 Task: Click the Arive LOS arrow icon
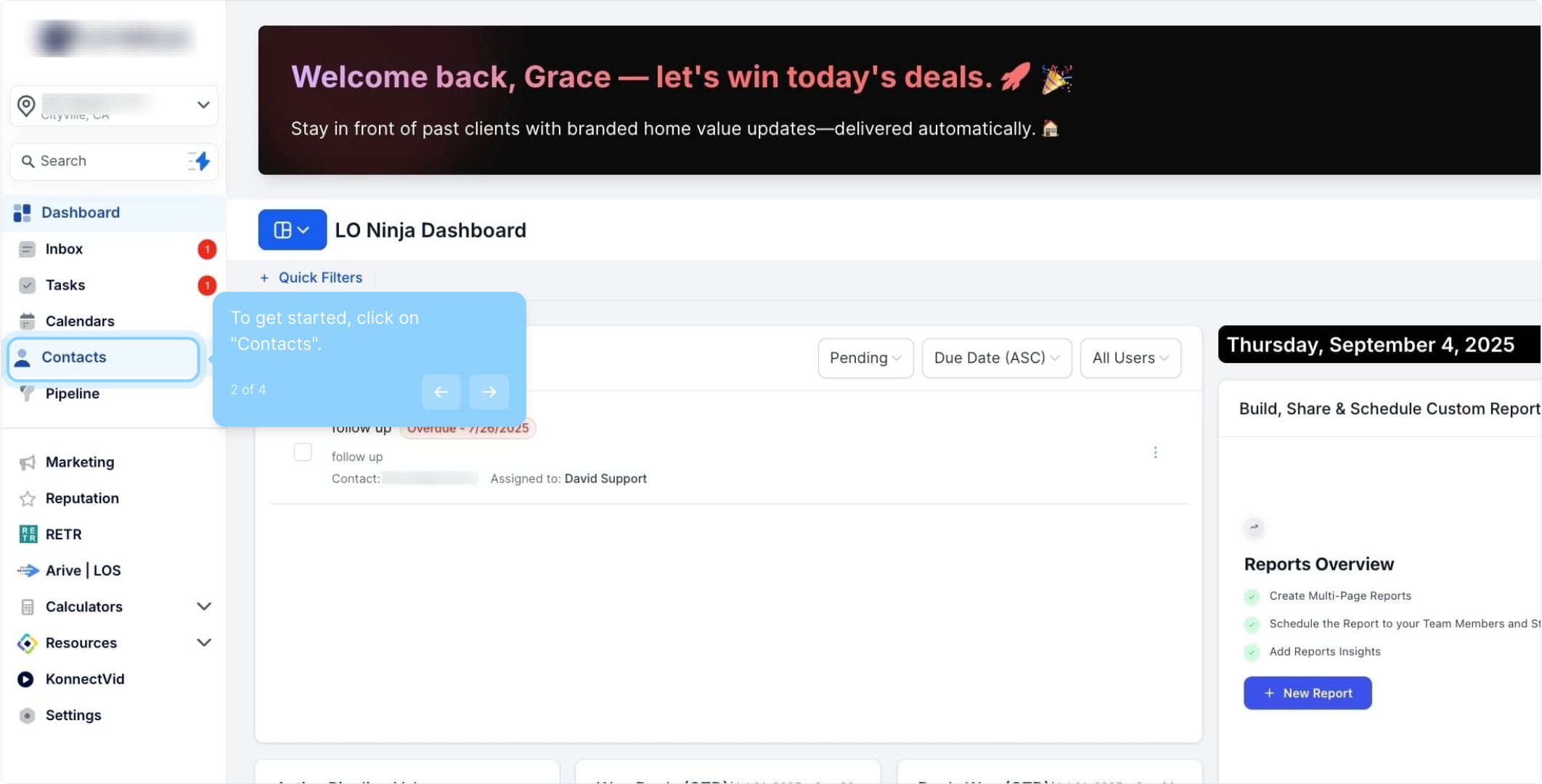28,571
